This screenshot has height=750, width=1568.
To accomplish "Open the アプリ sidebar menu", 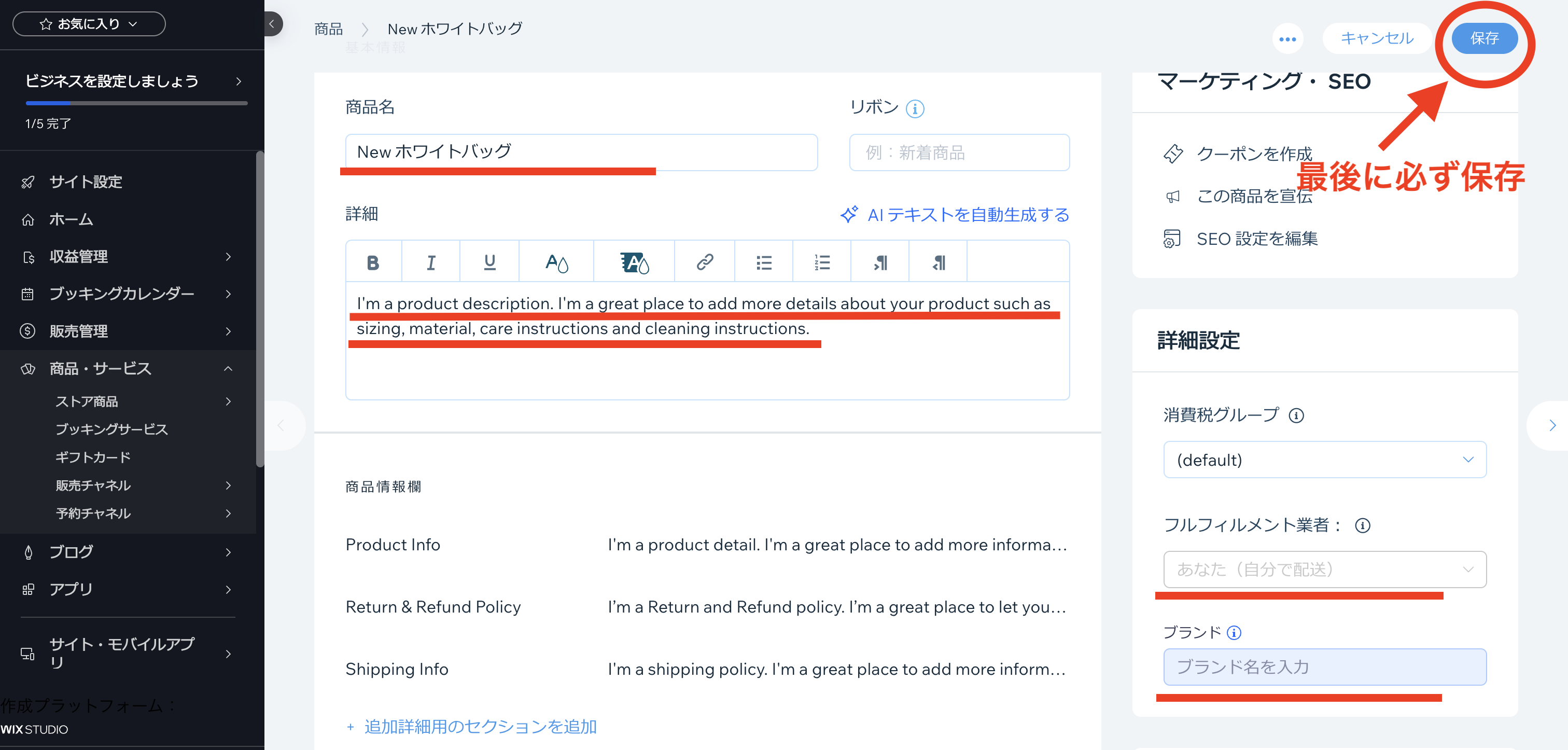I will [128, 590].
